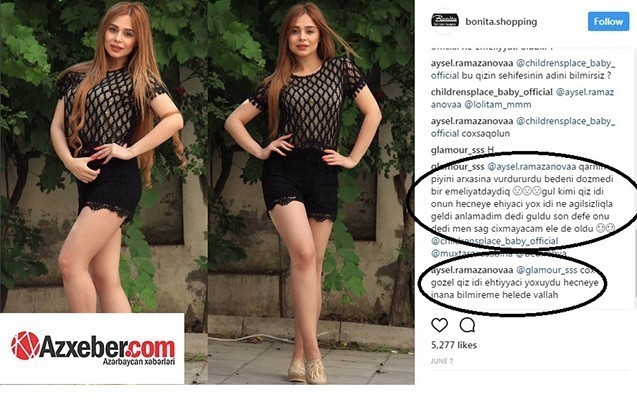The image size is (637, 400).
Task: Open the left photo of the post
Action: (104, 156)
